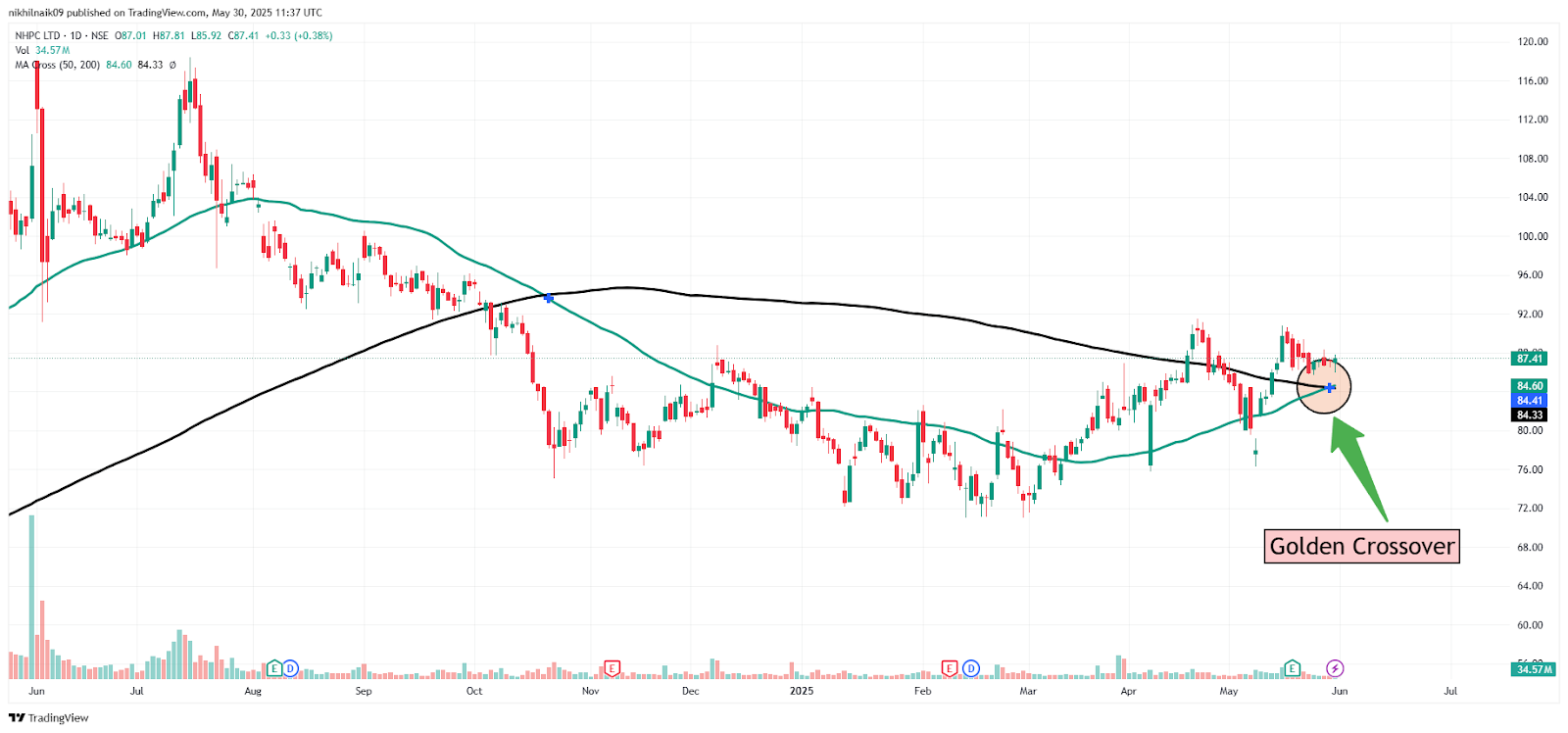The width and height of the screenshot is (1568, 733).
Task: Click the 120.00 price axis label
Action: (1533, 42)
